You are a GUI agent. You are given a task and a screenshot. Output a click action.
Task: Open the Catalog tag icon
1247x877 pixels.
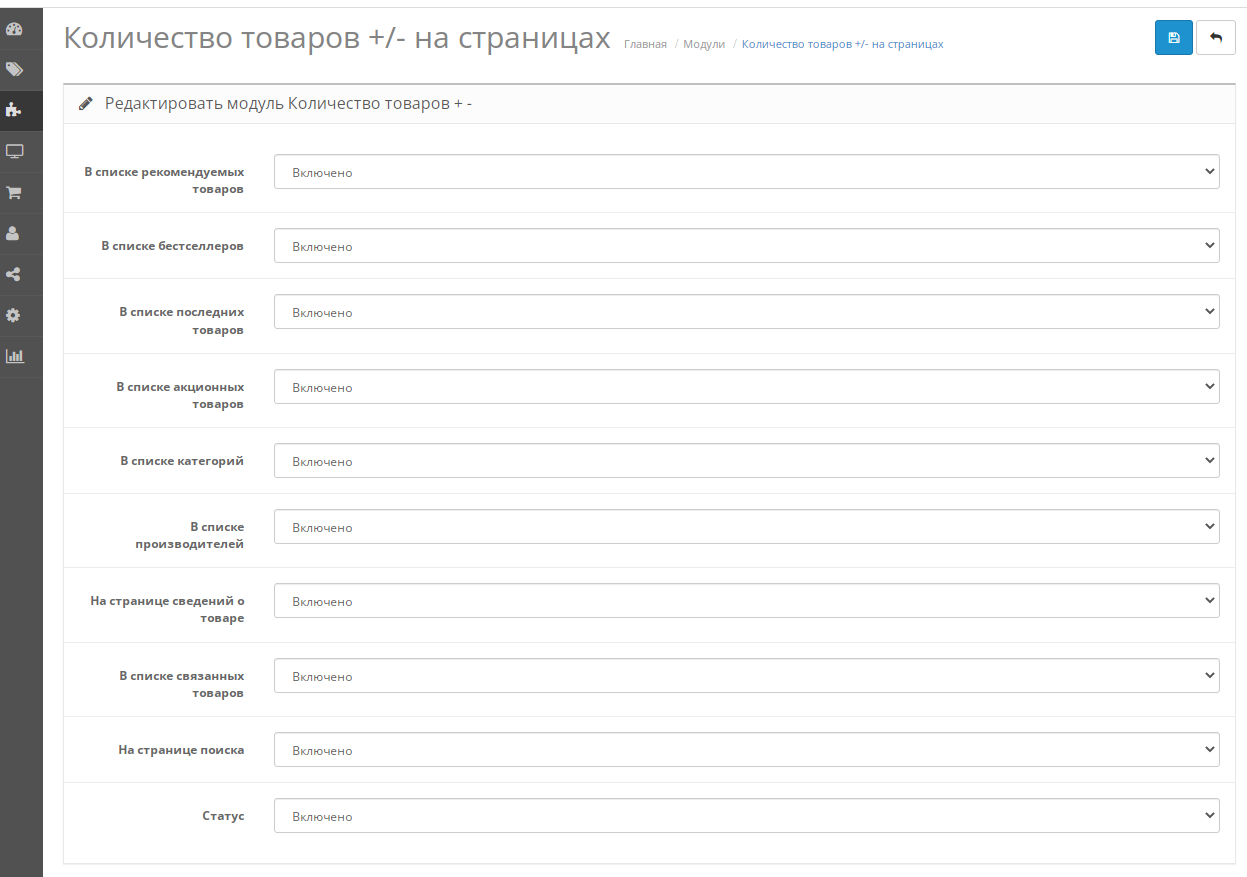[x=14, y=70]
